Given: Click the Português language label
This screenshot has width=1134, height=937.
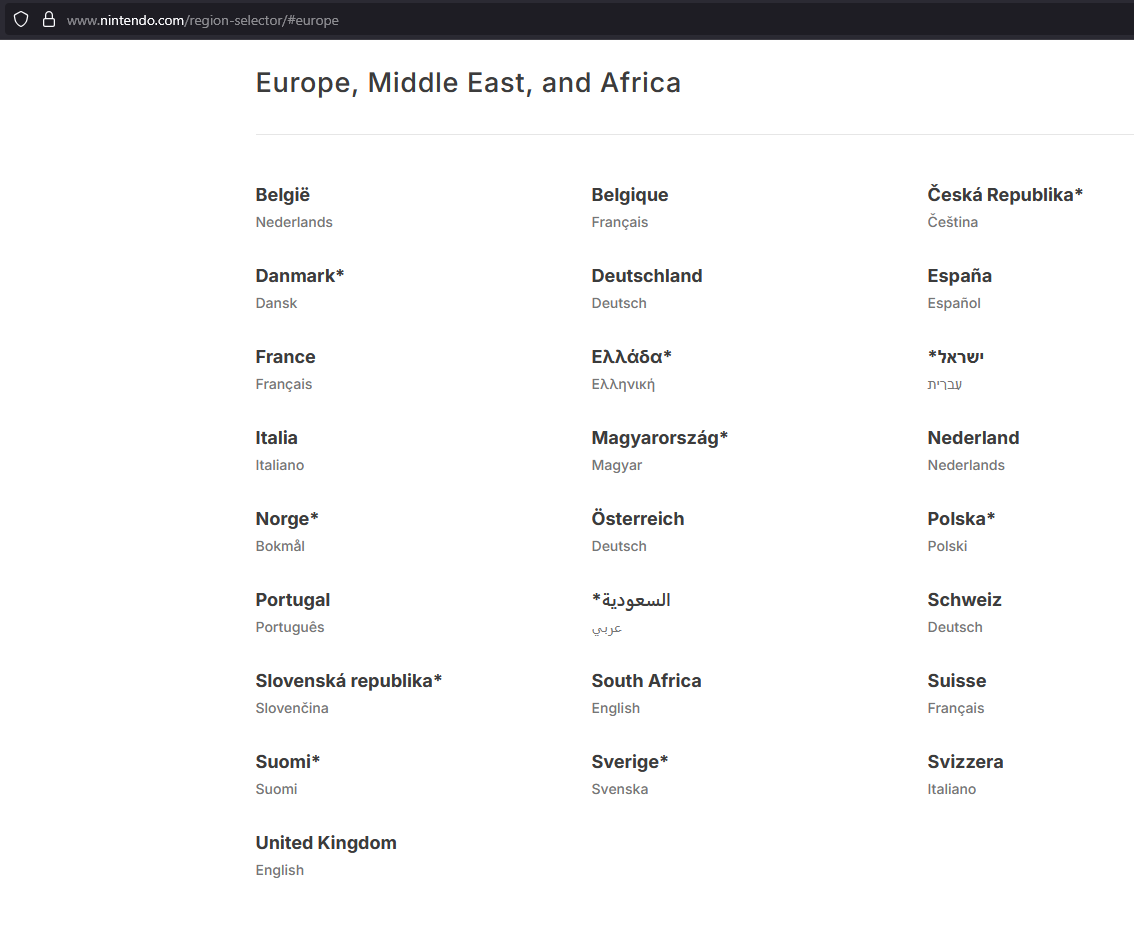Looking at the screenshot, I should click(x=289, y=627).
